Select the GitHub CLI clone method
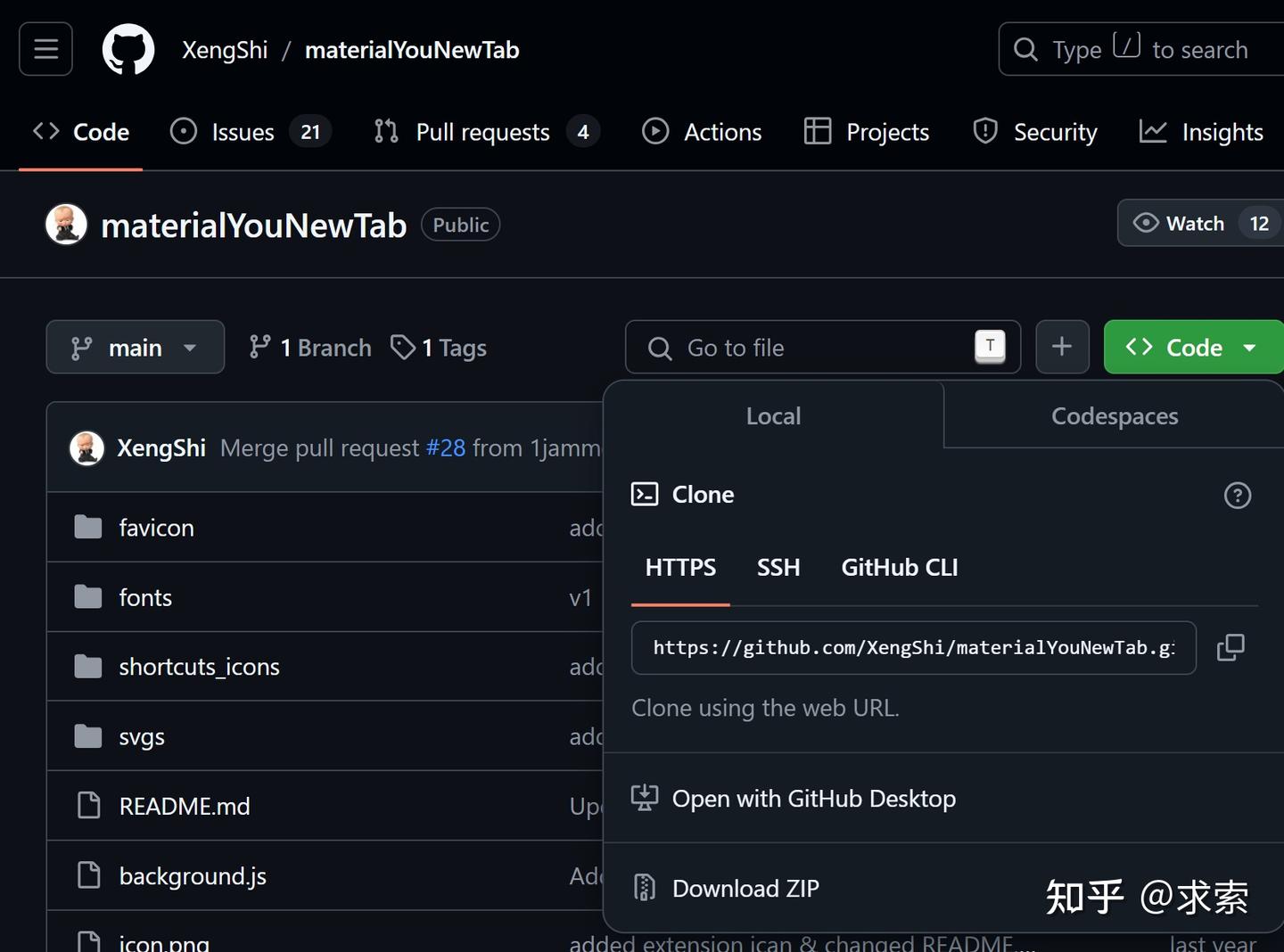The height and width of the screenshot is (952, 1284). [899, 567]
